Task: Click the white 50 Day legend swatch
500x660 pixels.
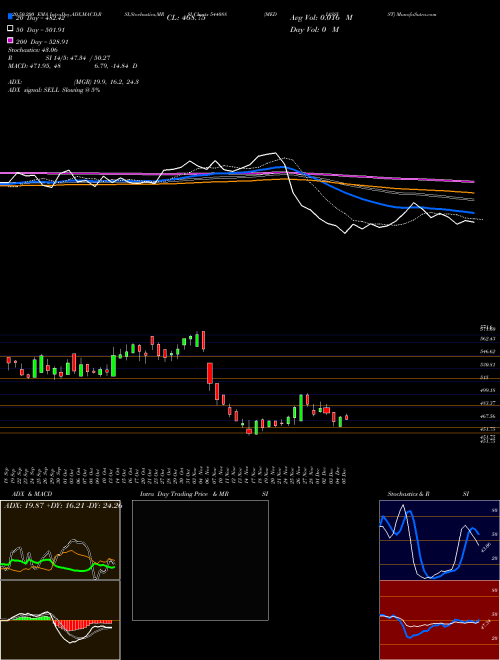Action: coord(10,29)
